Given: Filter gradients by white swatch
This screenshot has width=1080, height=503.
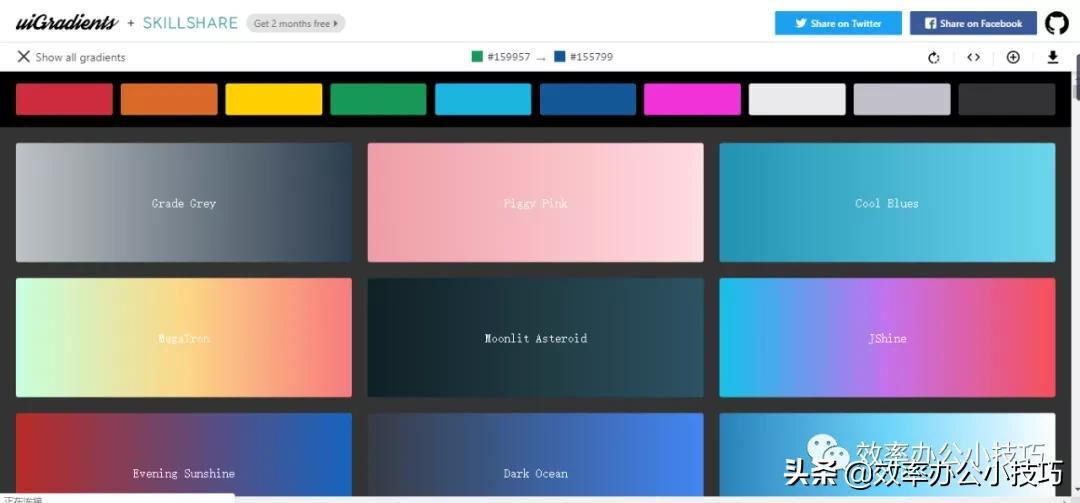Looking at the screenshot, I should tap(797, 99).
